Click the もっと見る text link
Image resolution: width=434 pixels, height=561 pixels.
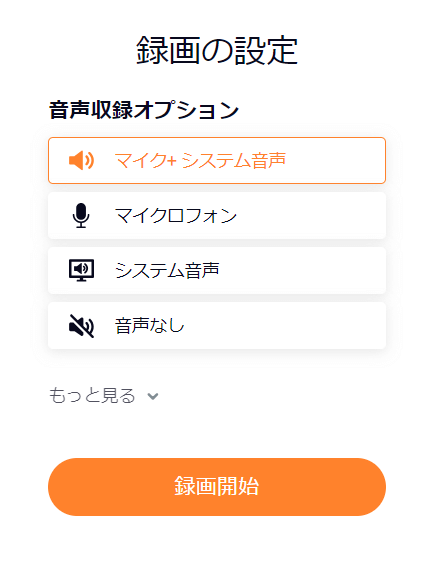pos(92,396)
